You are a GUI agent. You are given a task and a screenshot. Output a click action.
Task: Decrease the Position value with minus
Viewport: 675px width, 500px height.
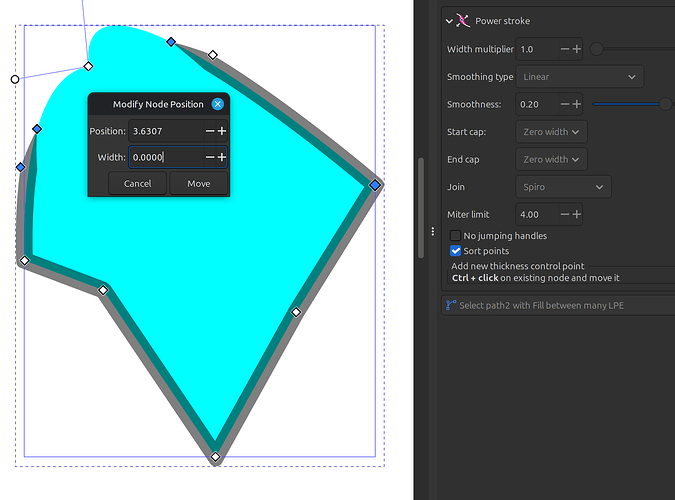[x=210, y=131]
